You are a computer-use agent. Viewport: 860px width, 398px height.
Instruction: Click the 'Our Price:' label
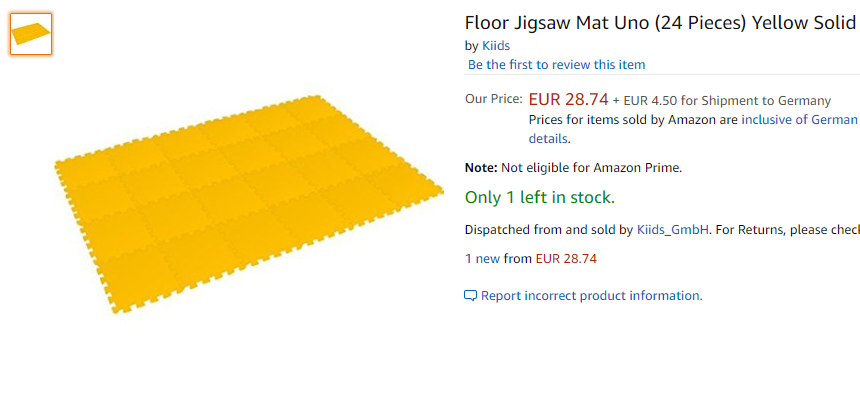[494, 99]
